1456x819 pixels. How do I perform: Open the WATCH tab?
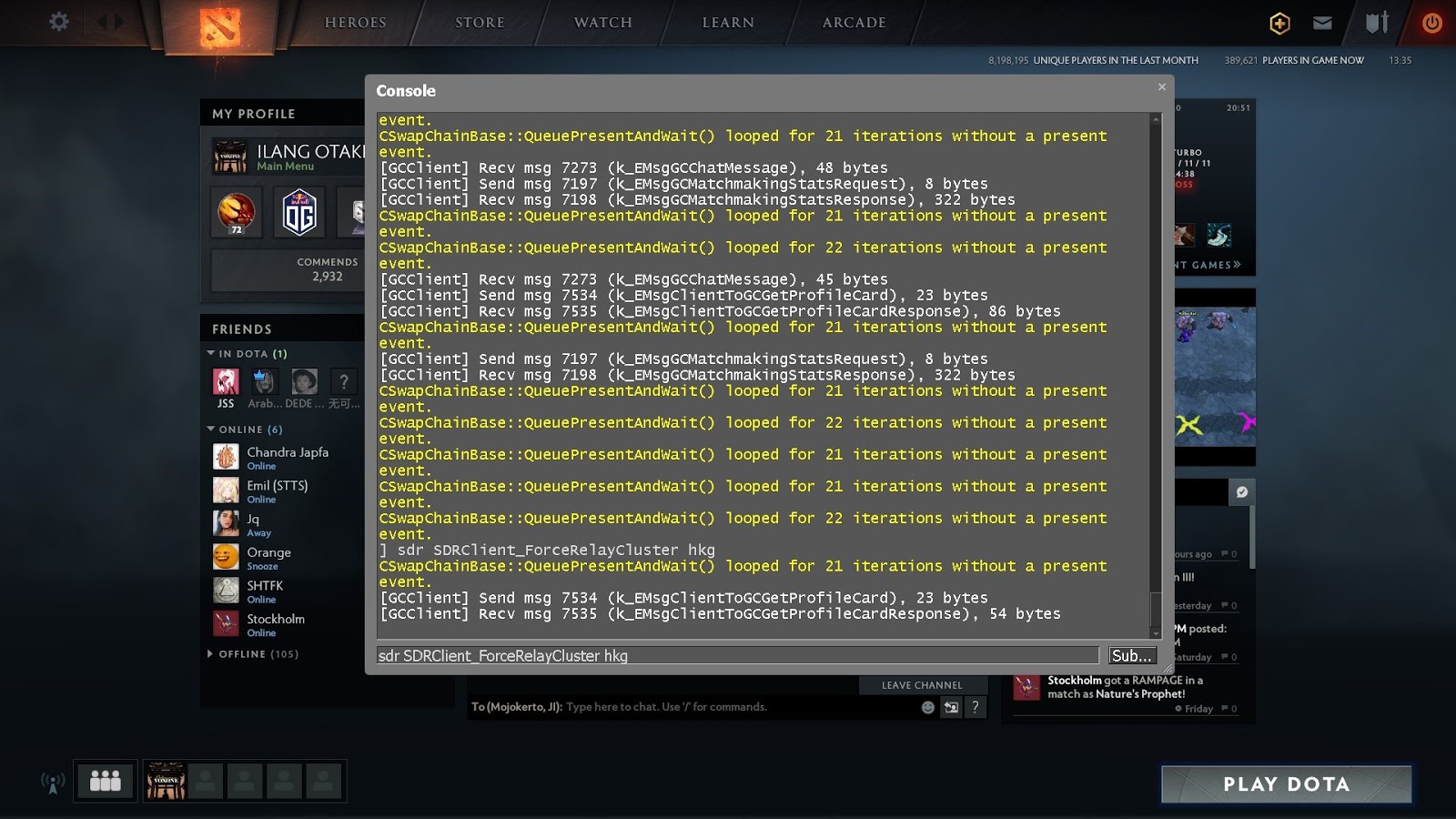click(603, 23)
